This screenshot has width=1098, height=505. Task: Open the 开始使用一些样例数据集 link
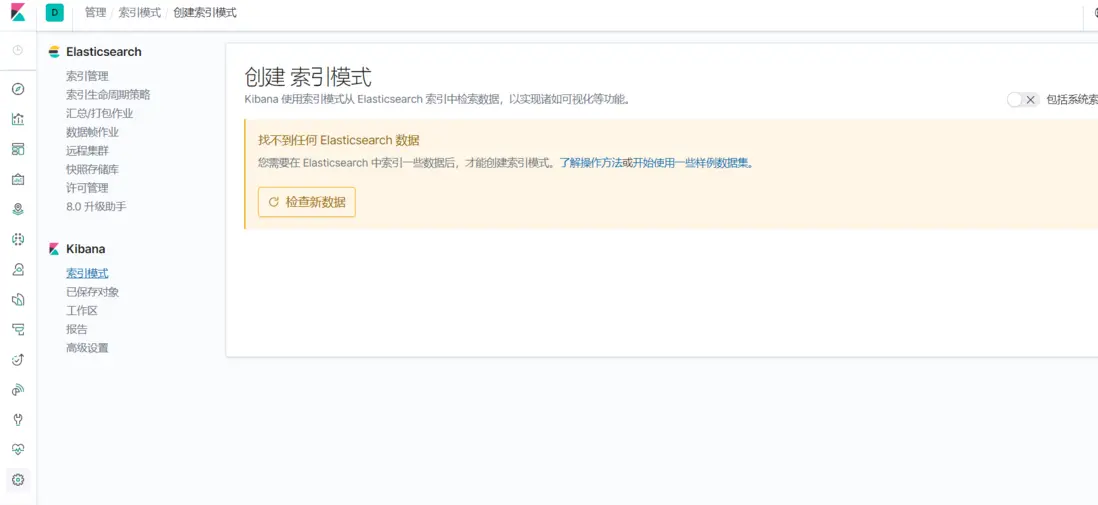point(693,163)
